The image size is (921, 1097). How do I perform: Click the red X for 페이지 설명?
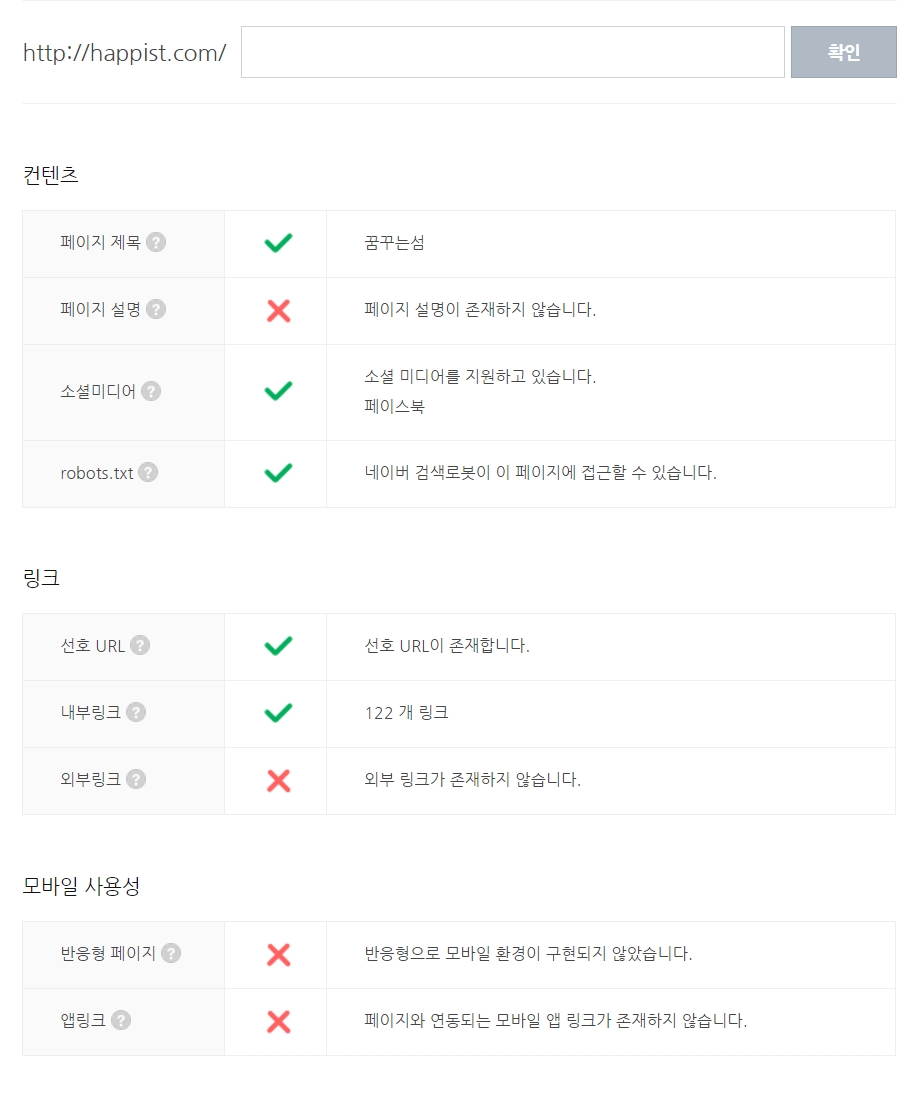tap(278, 310)
